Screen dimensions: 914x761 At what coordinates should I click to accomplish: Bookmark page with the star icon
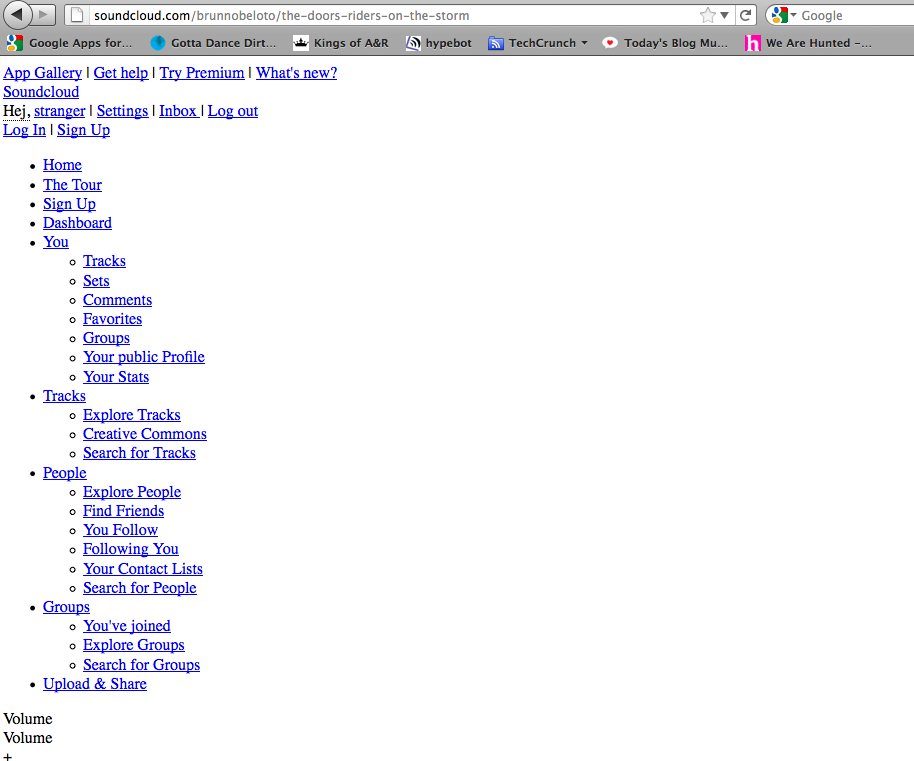pyautogui.click(x=708, y=15)
